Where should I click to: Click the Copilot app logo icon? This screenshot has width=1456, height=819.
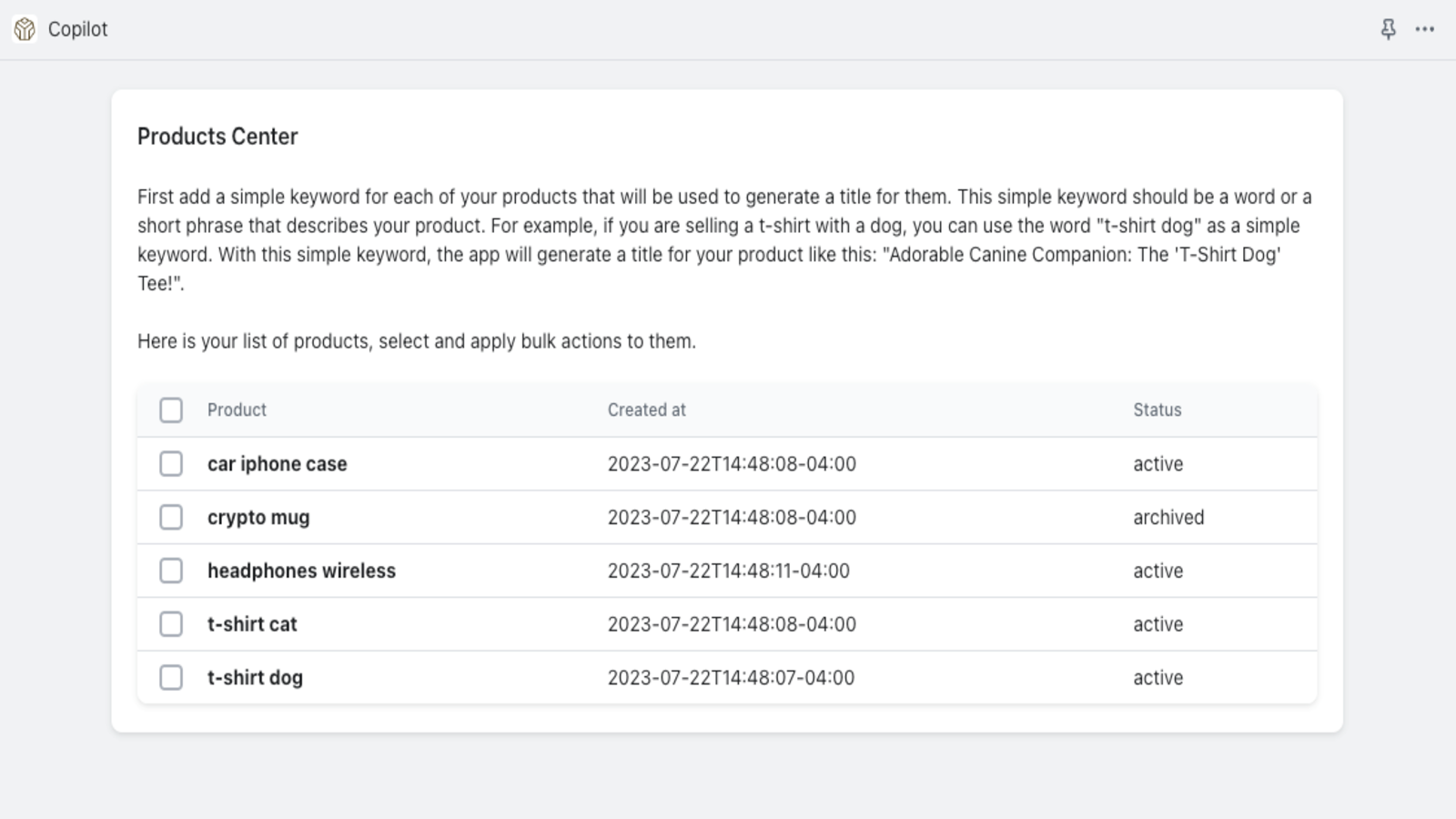(25, 29)
